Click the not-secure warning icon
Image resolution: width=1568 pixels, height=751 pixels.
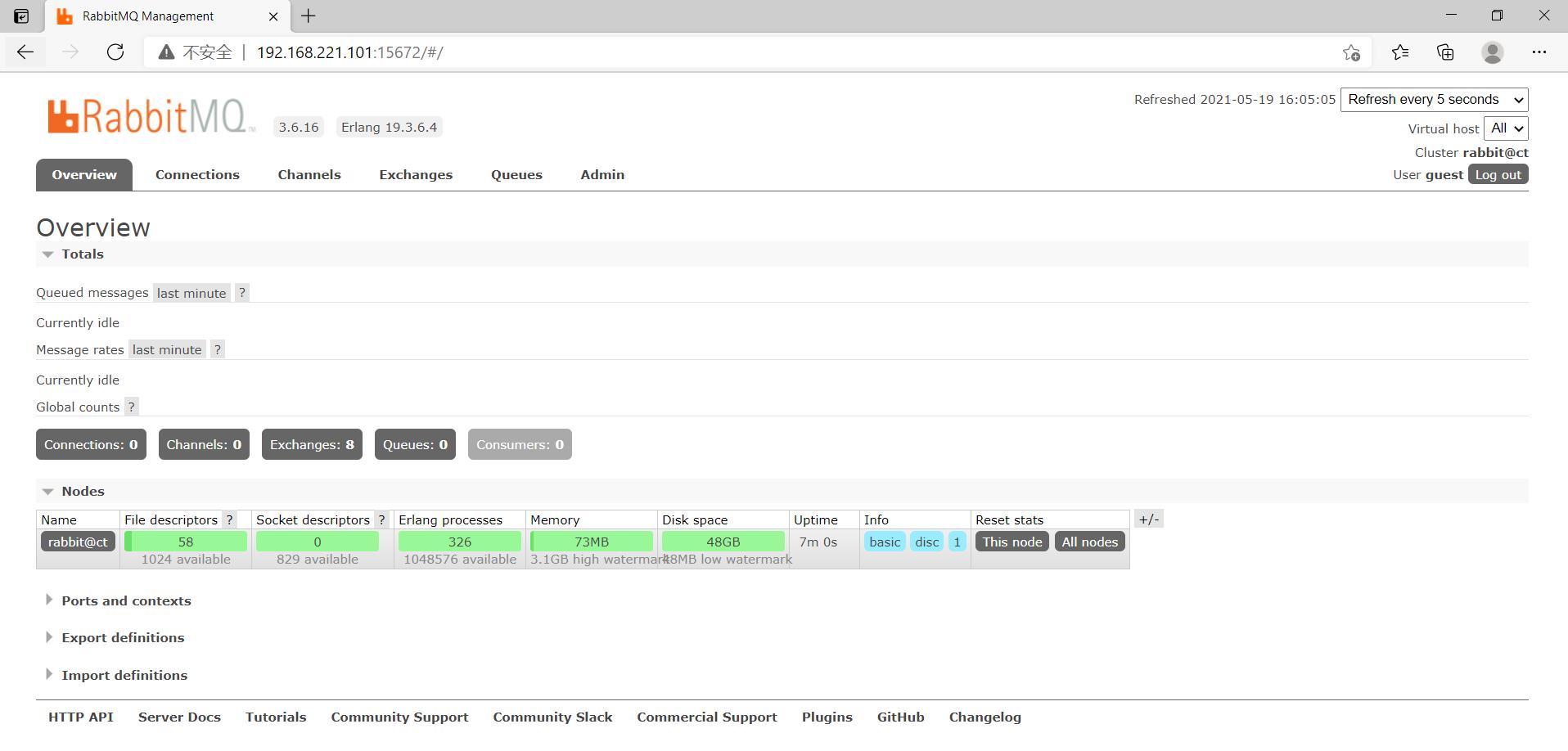click(x=166, y=52)
